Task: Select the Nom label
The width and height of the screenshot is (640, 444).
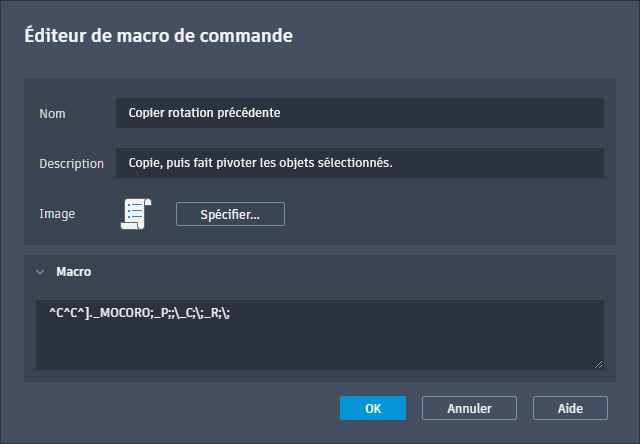Action: coord(52,114)
